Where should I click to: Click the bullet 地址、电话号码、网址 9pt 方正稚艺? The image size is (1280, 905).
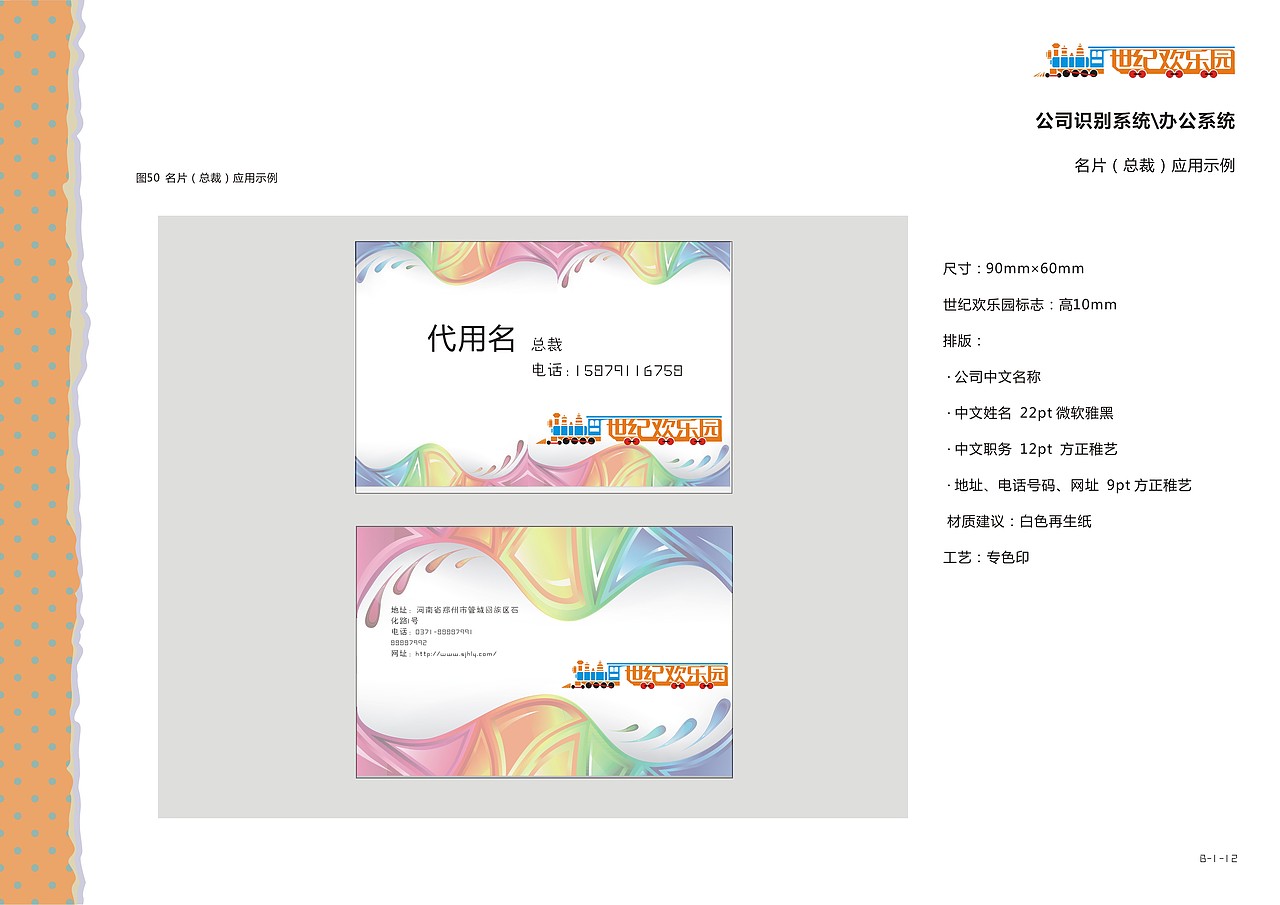[1069, 485]
